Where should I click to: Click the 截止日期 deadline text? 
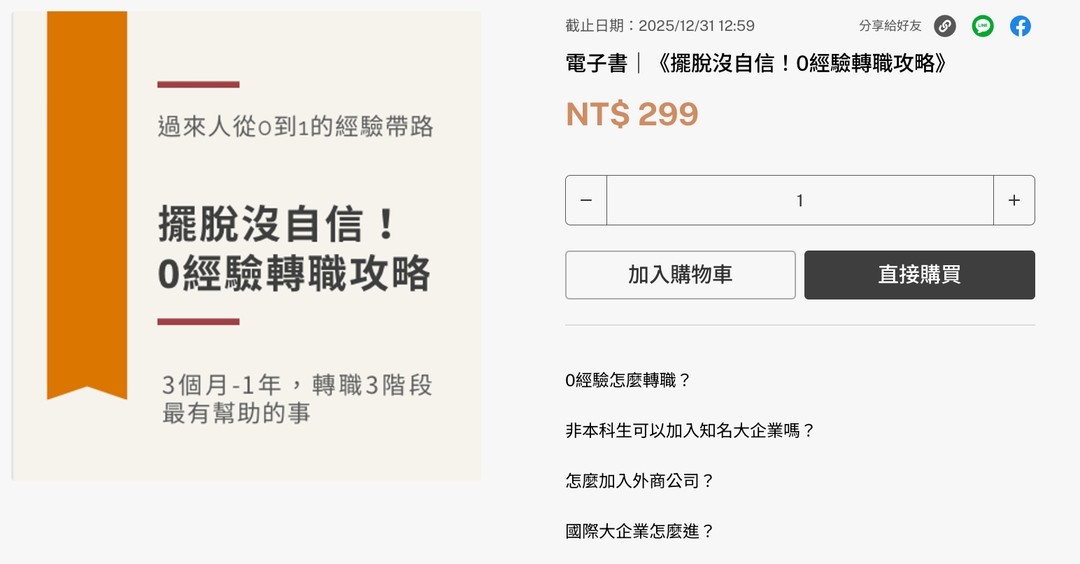pyautogui.click(x=660, y=26)
